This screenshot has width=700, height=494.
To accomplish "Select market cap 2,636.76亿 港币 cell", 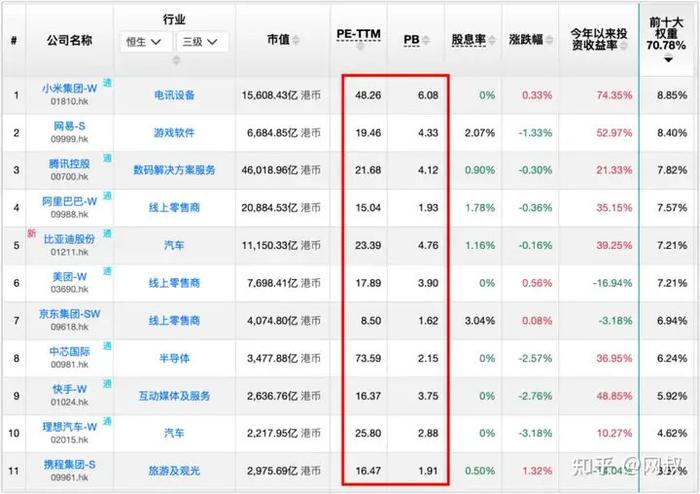I will pos(284,396).
